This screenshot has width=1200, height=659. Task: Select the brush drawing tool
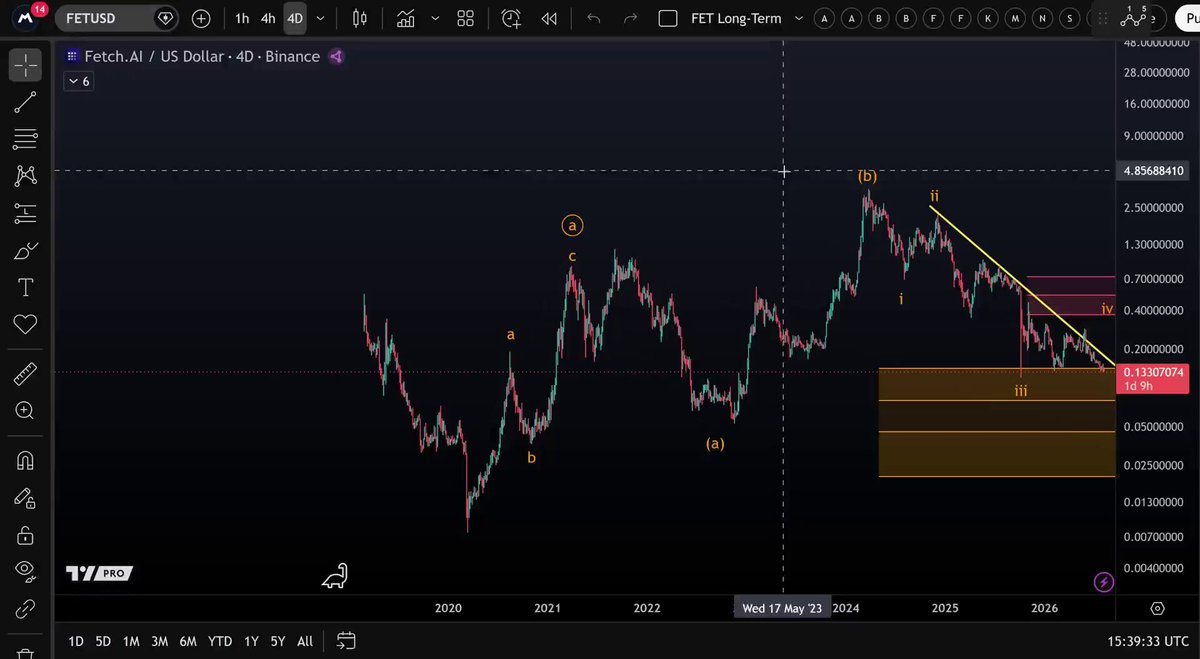[25, 250]
